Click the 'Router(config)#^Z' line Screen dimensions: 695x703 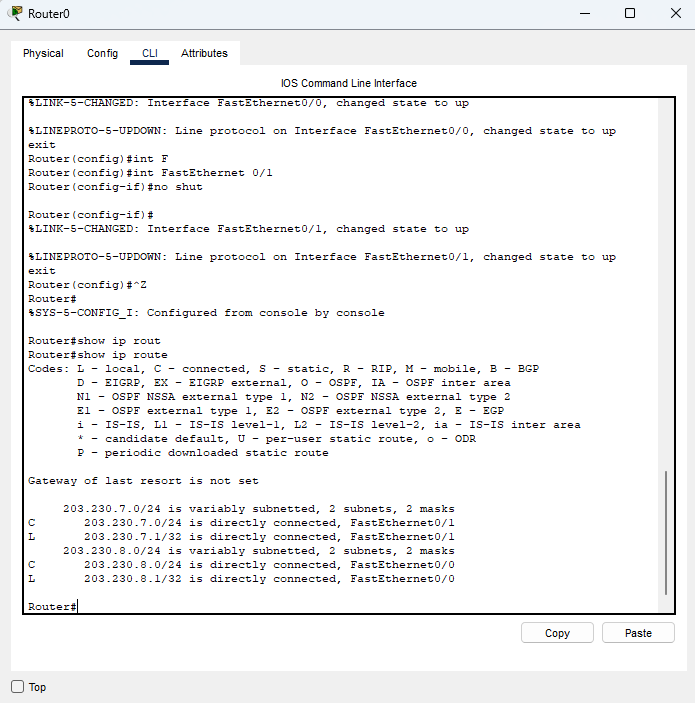(x=87, y=285)
